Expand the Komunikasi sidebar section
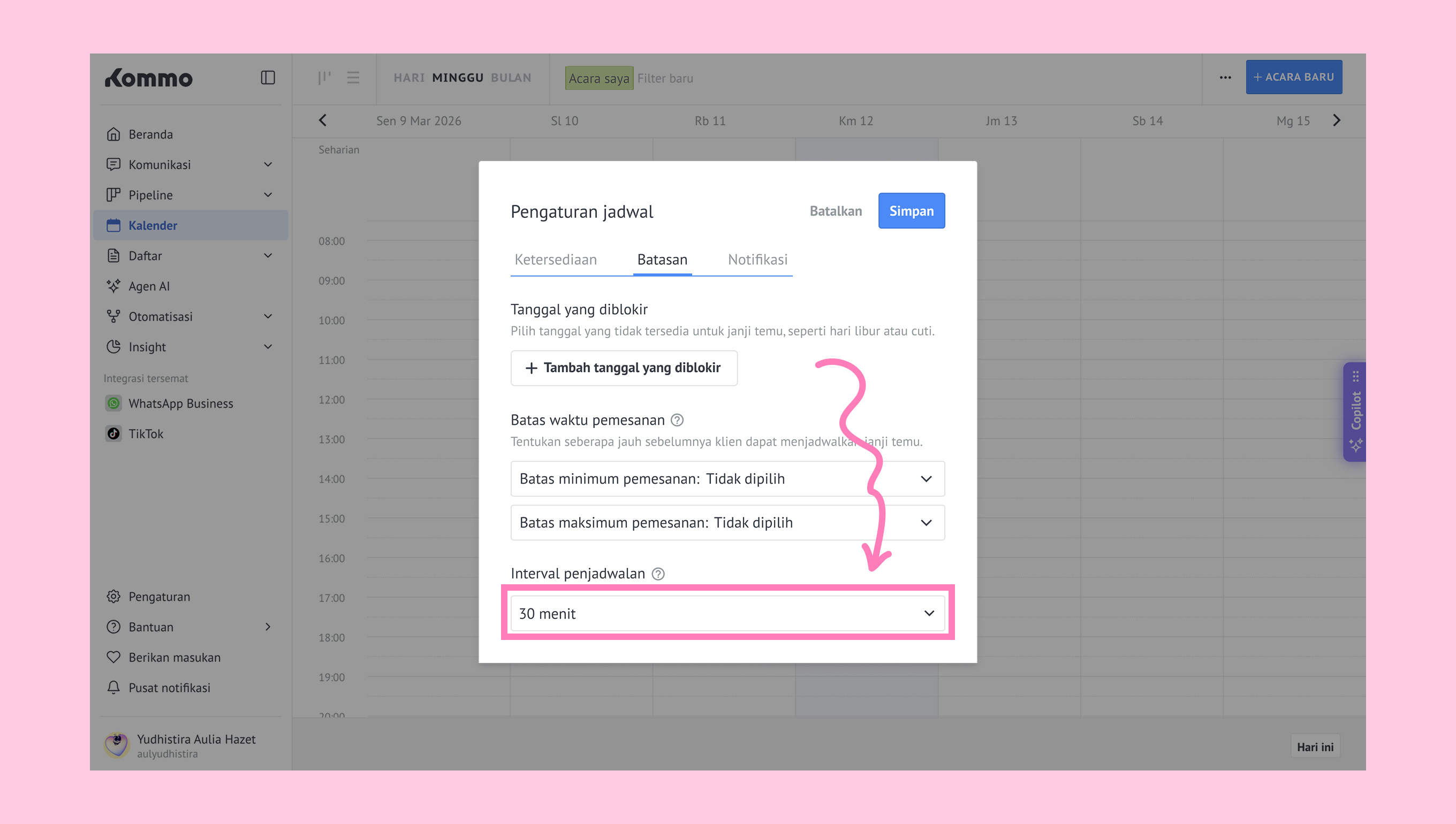 (268, 165)
